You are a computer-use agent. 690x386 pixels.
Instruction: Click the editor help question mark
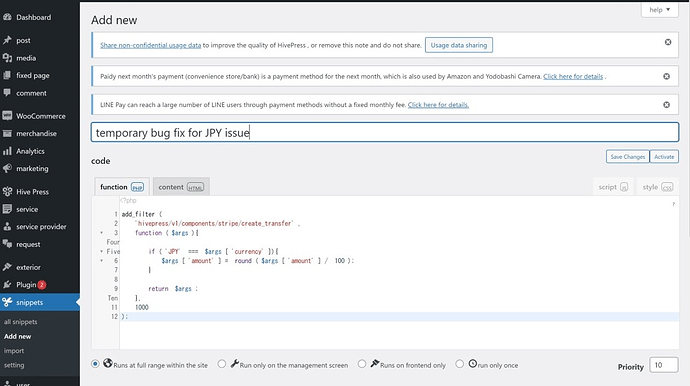pyautogui.click(x=673, y=204)
